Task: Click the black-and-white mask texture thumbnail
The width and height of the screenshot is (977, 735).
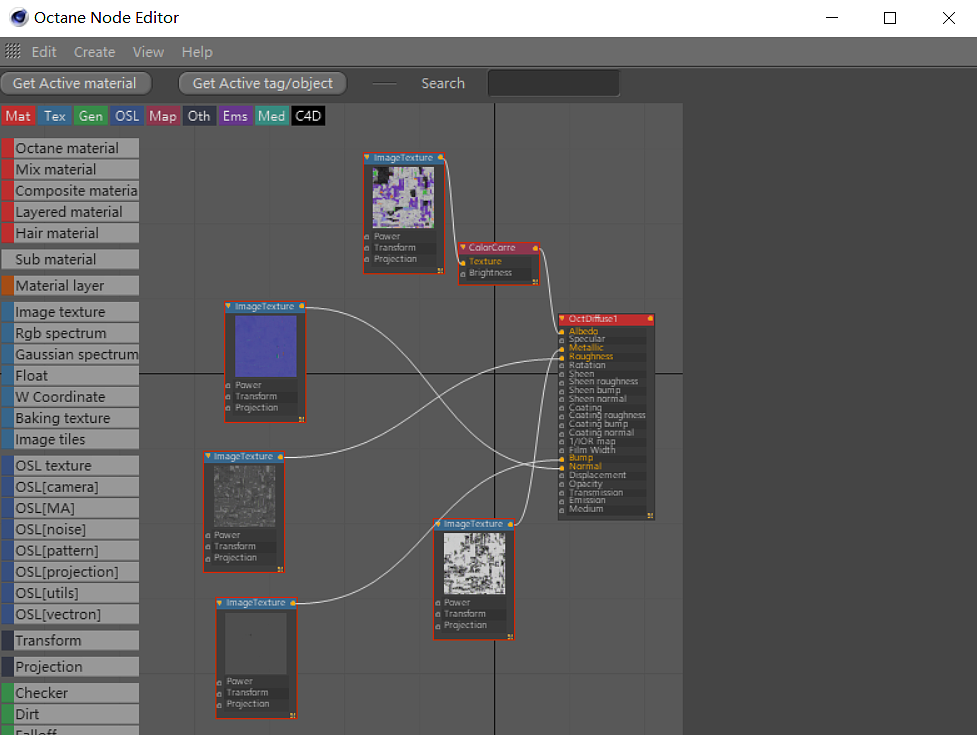Action: tap(474, 564)
